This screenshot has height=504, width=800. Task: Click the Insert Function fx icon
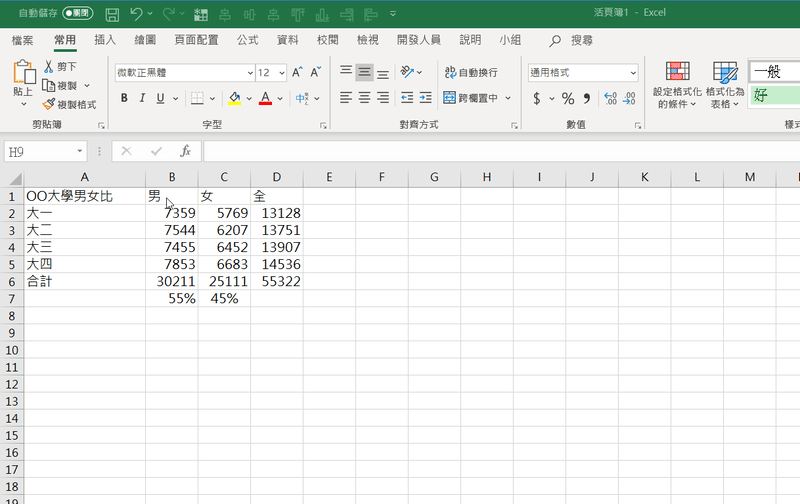point(186,151)
